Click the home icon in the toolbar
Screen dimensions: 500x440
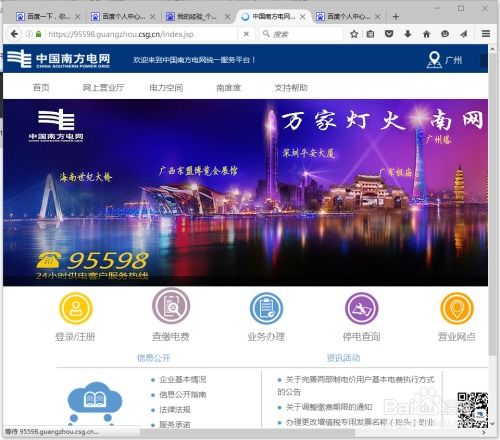(426, 34)
